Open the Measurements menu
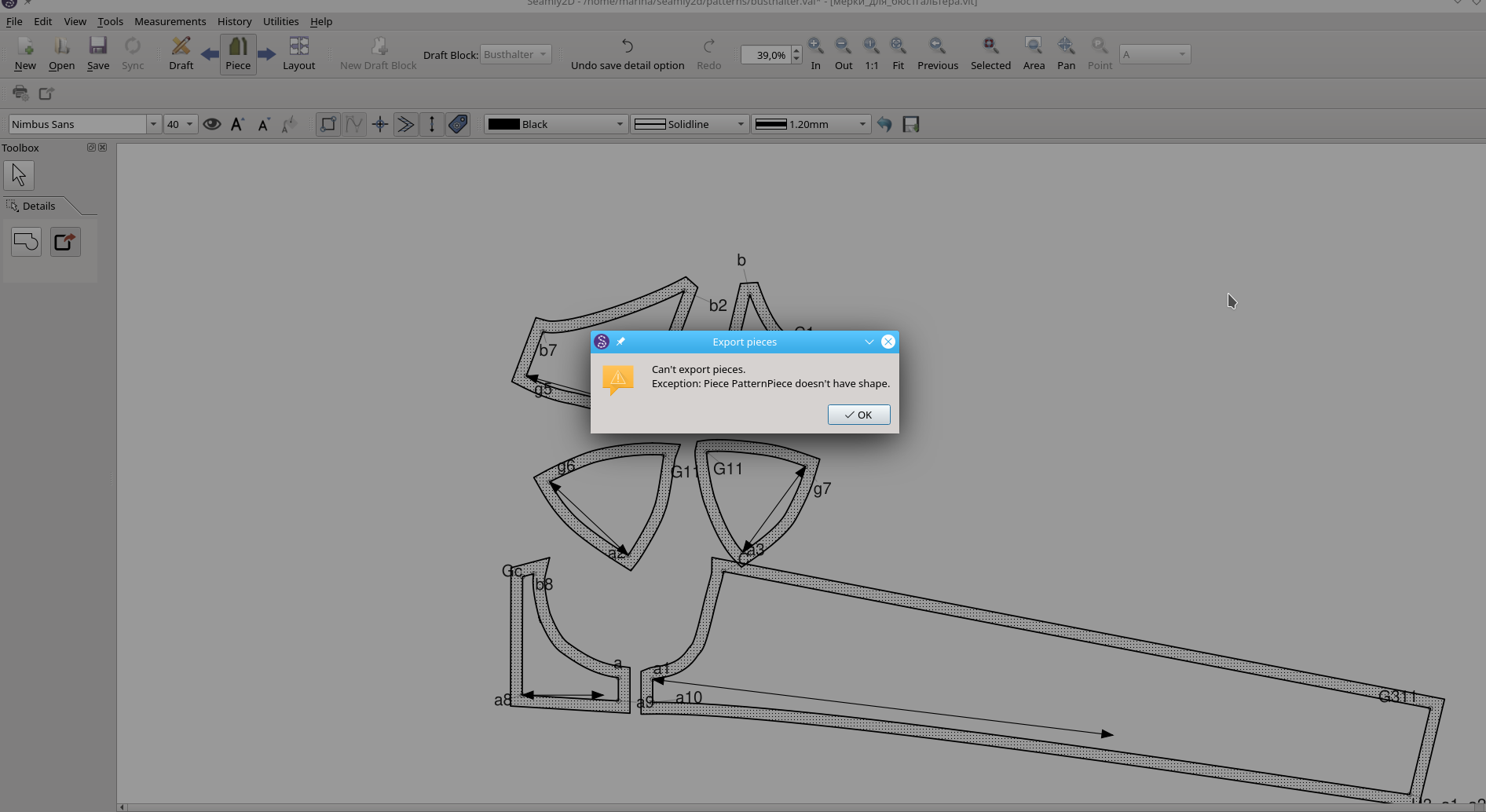This screenshot has width=1486, height=812. [170, 21]
